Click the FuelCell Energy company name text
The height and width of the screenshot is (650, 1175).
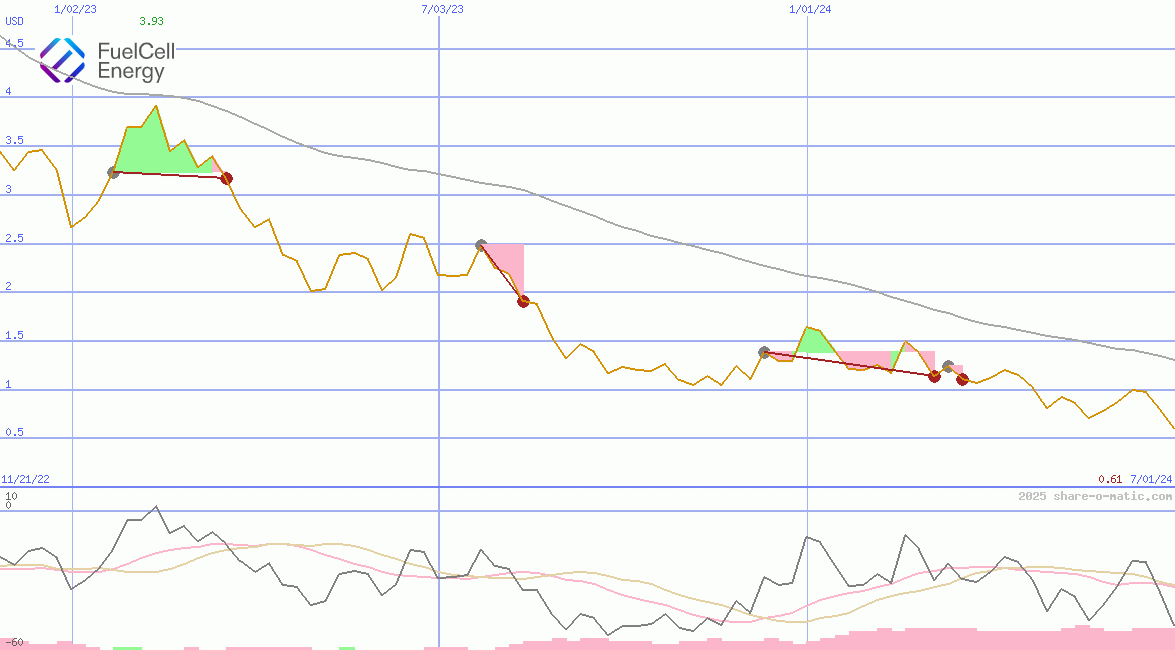(135, 61)
